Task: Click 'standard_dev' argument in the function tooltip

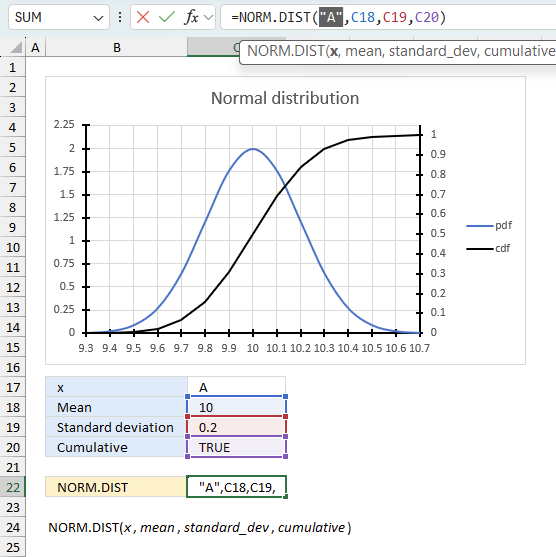Action: (432, 52)
